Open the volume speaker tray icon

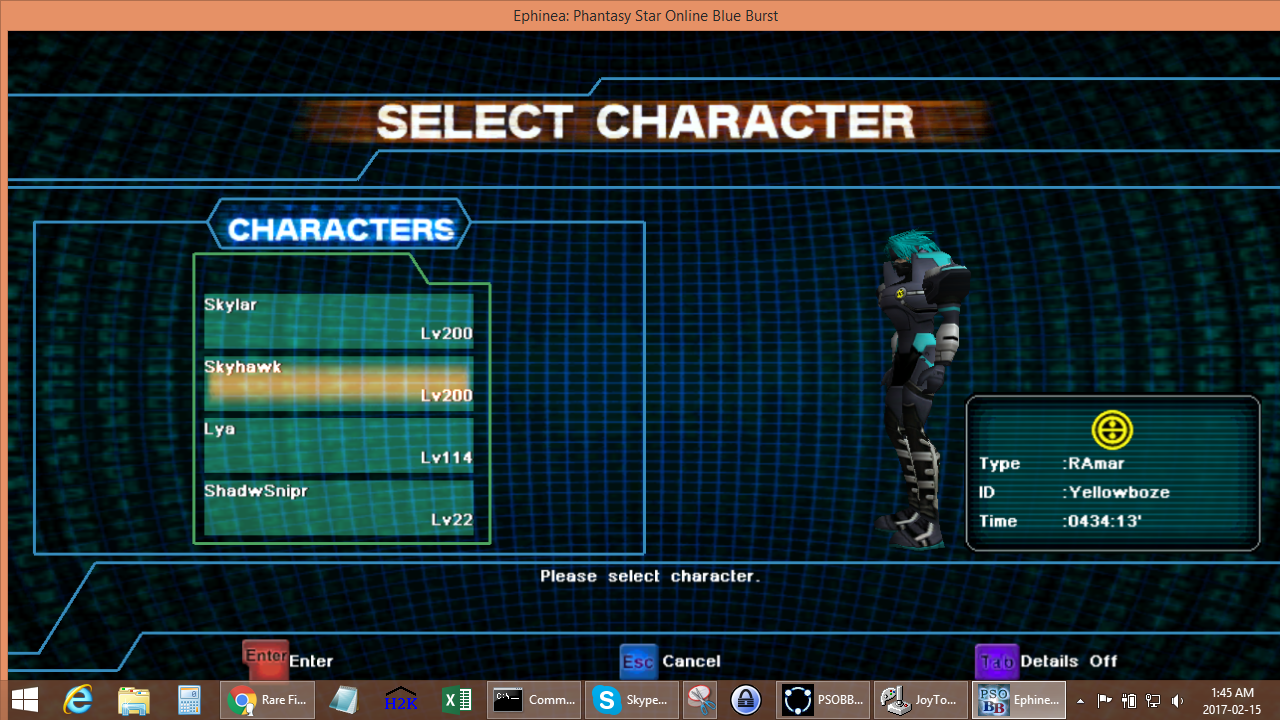click(1178, 701)
